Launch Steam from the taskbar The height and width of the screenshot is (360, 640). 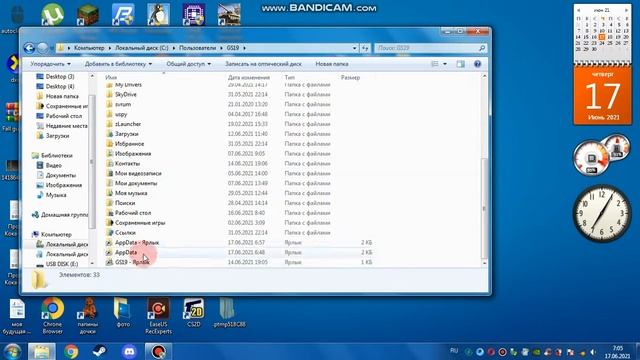click(x=99, y=351)
